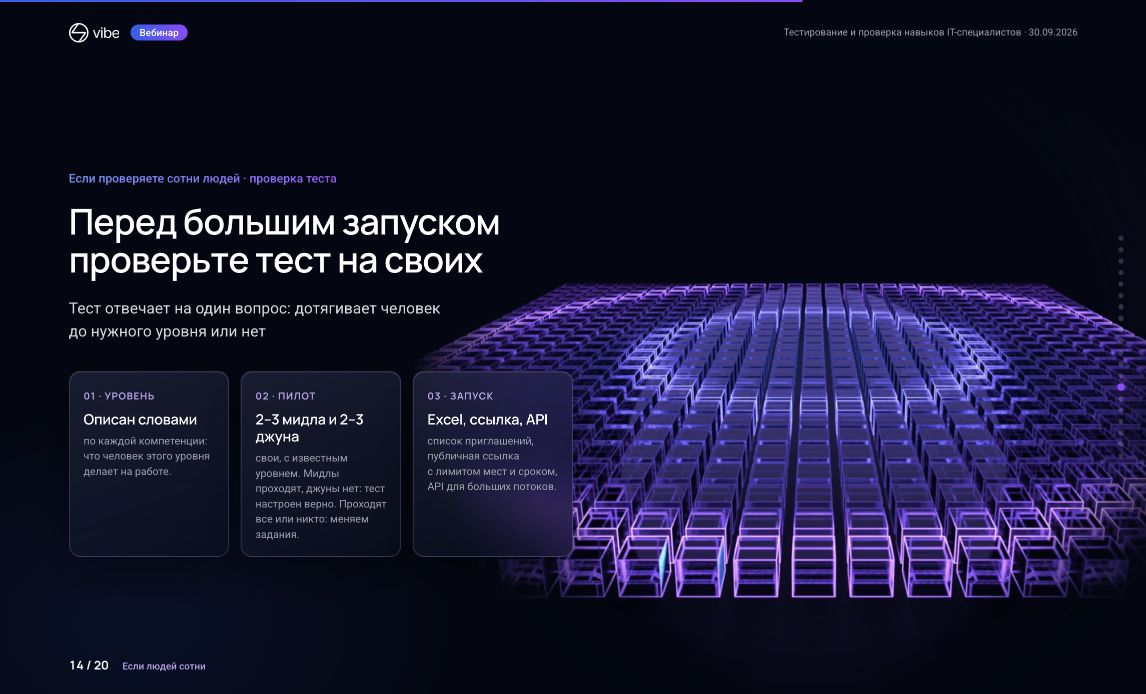Click the subtitle 'Тест отвечает на один вопрос'

coord(254,319)
